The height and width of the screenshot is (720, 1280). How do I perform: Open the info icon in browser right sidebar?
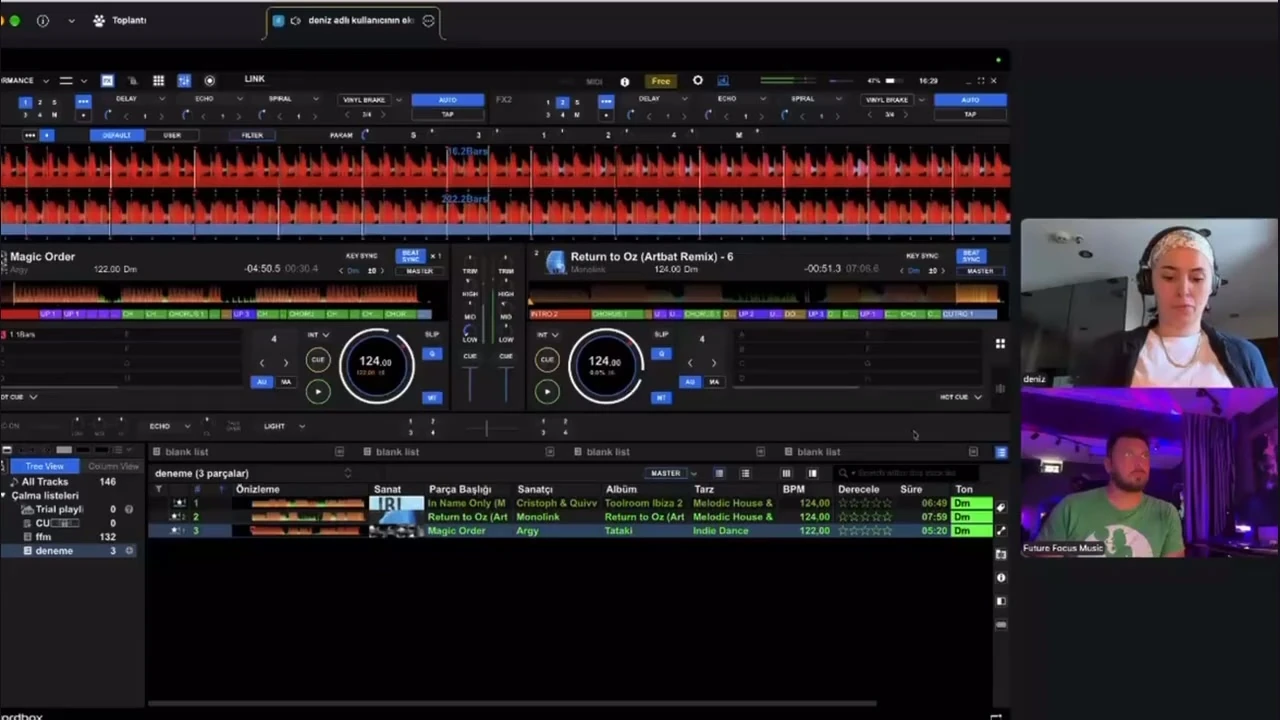1001,578
